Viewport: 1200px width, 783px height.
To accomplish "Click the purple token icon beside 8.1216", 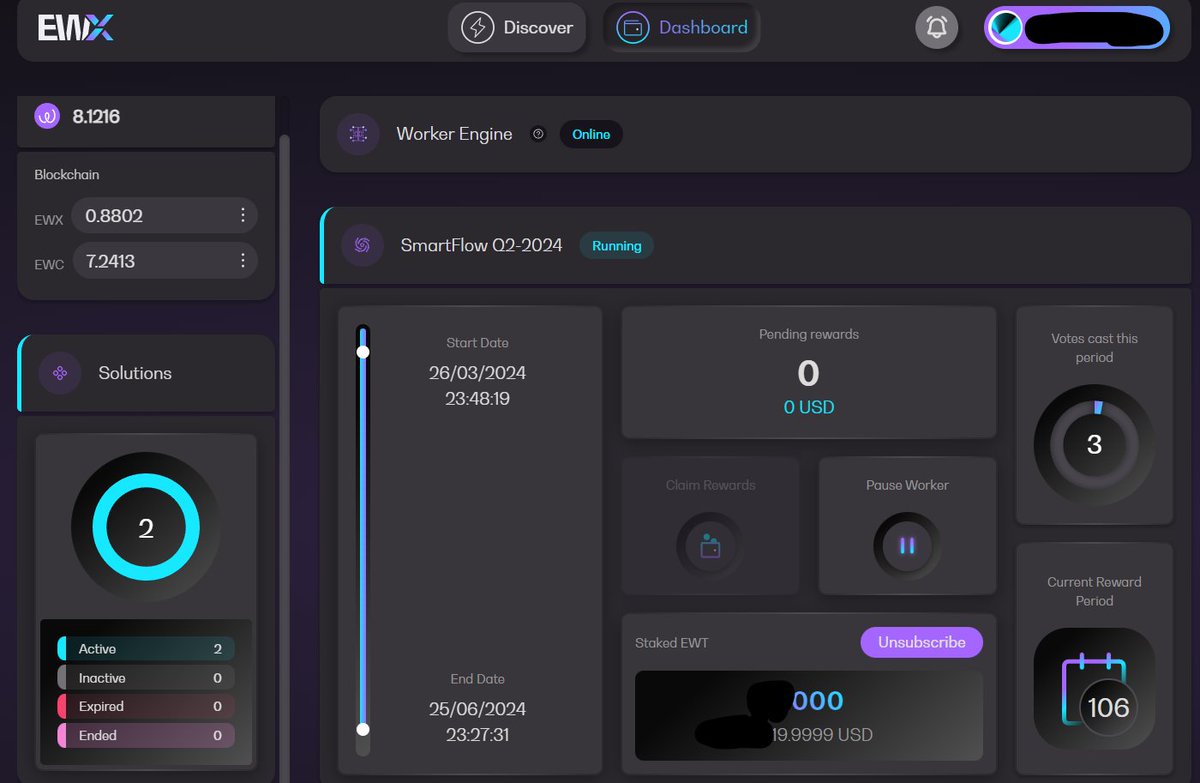I will tap(47, 116).
